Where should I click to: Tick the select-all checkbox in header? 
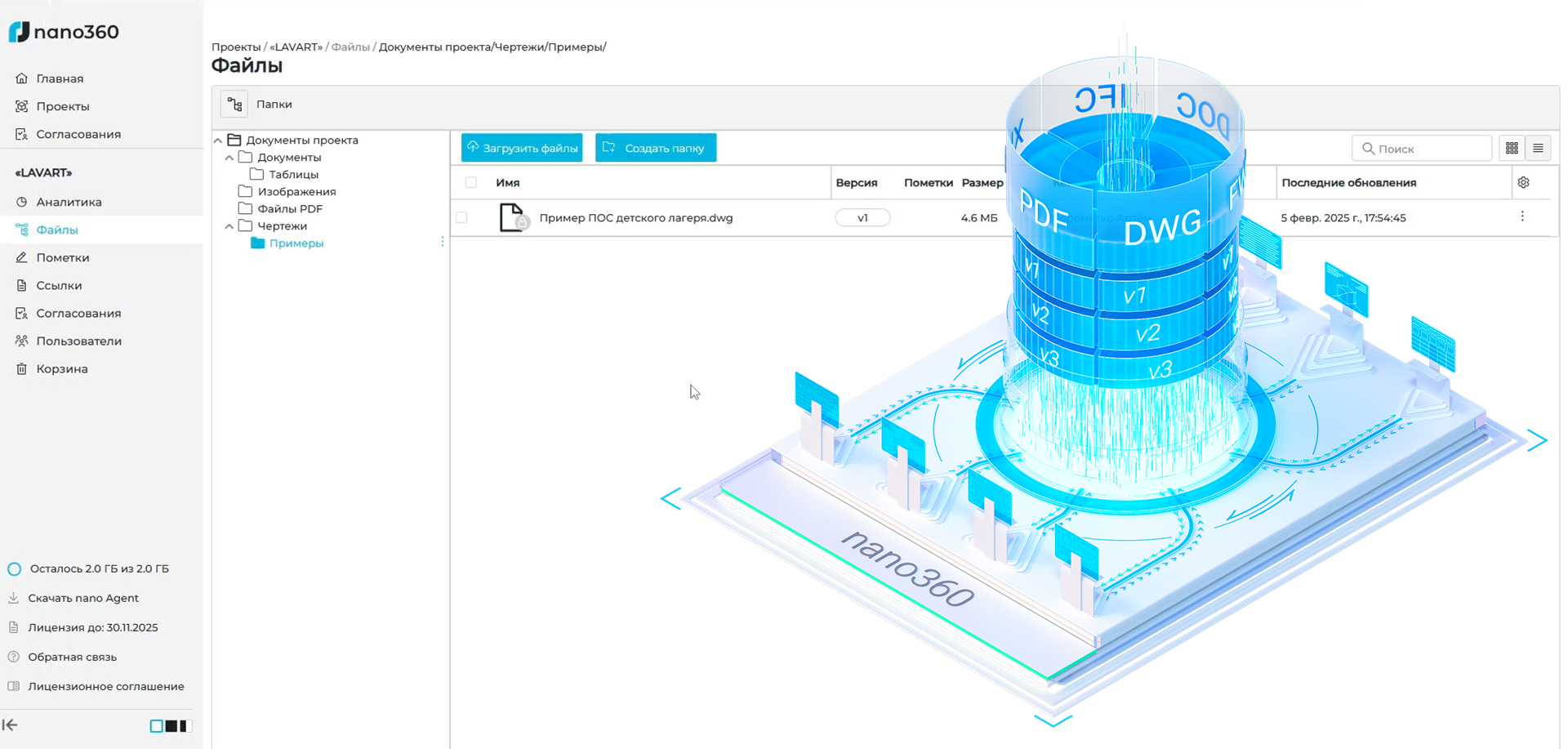click(x=471, y=183)
